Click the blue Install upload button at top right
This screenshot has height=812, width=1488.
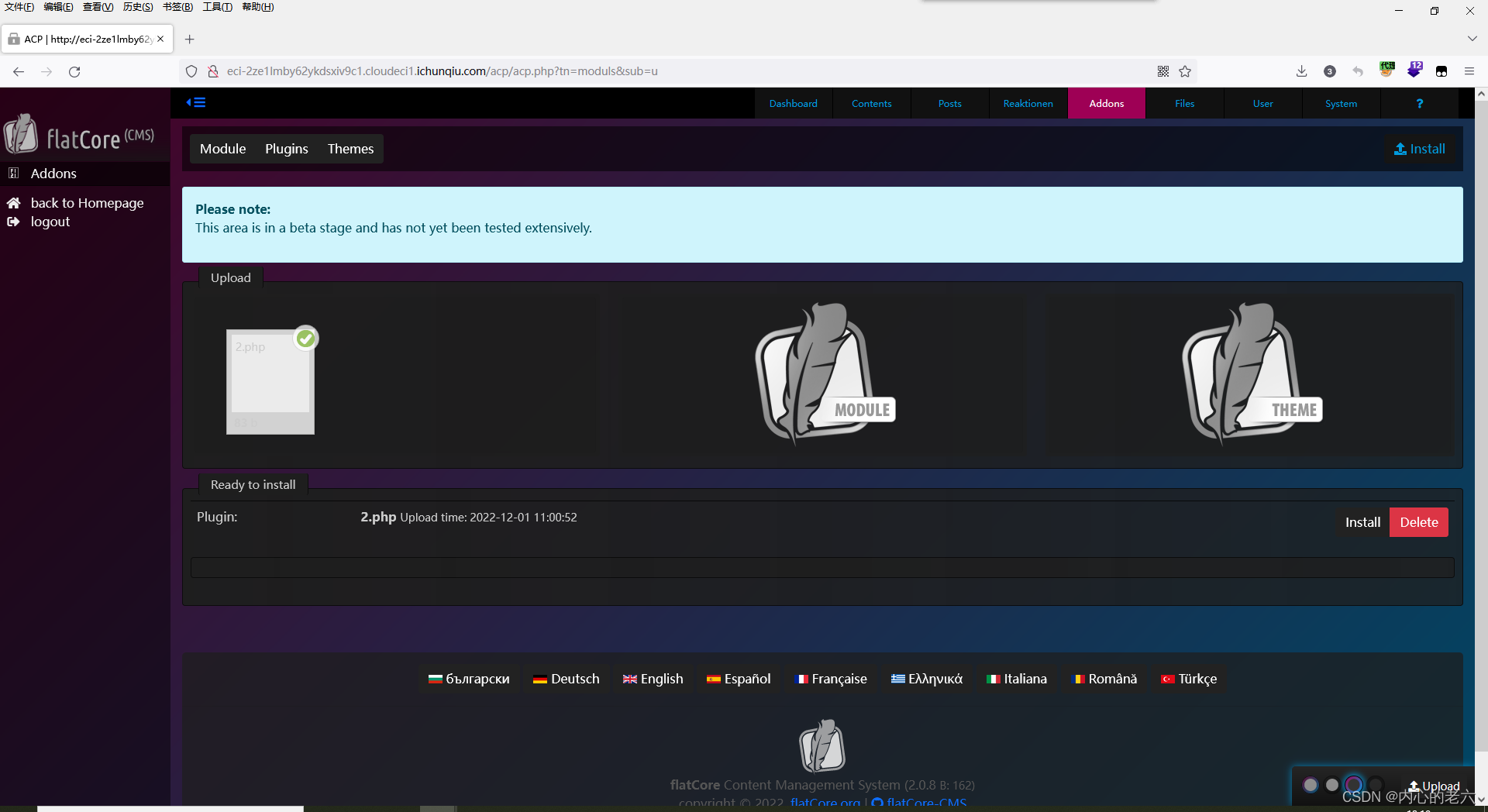click(1420, 149)
